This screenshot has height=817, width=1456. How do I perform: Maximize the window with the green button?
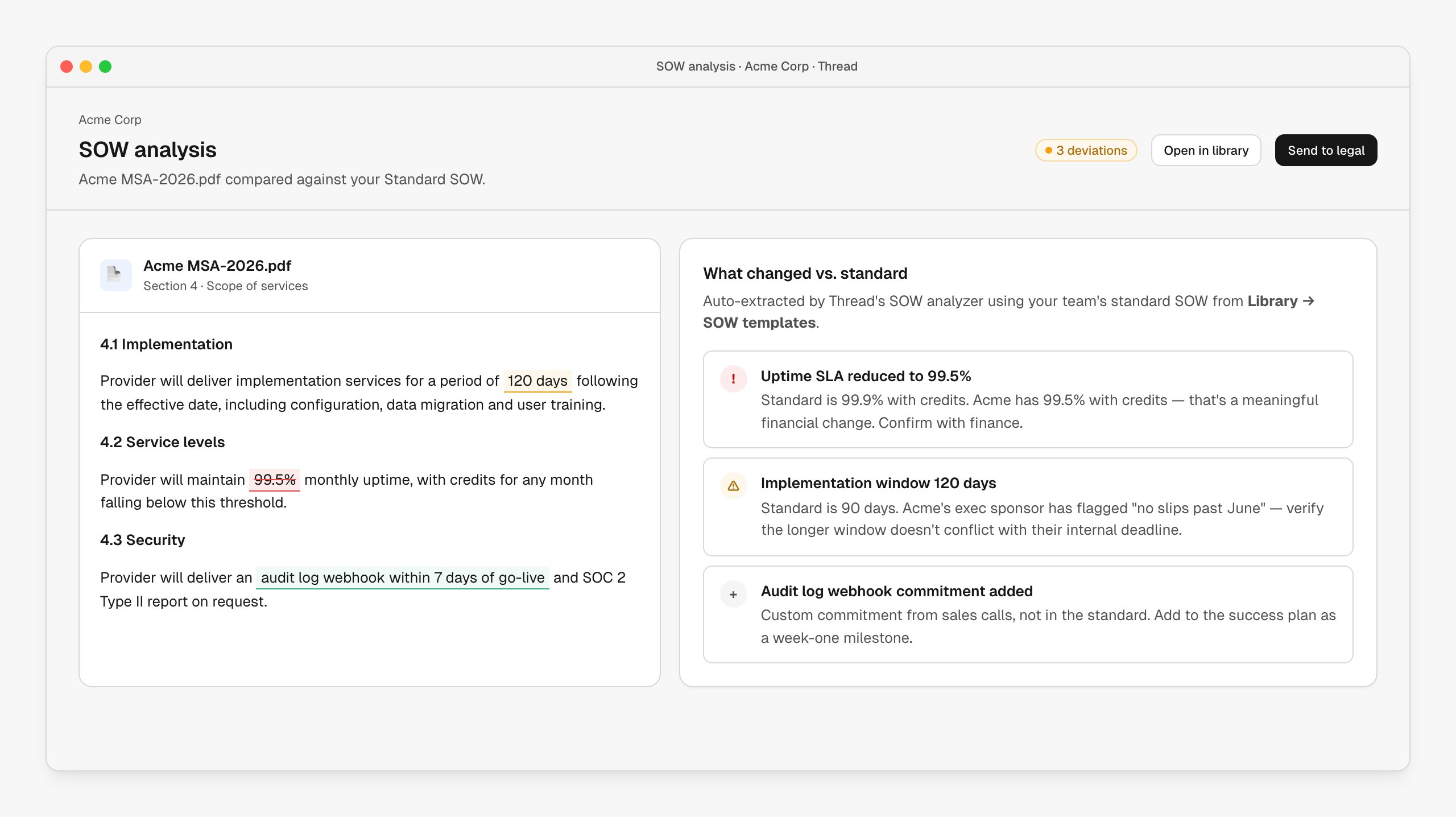(x=105, y=67)
